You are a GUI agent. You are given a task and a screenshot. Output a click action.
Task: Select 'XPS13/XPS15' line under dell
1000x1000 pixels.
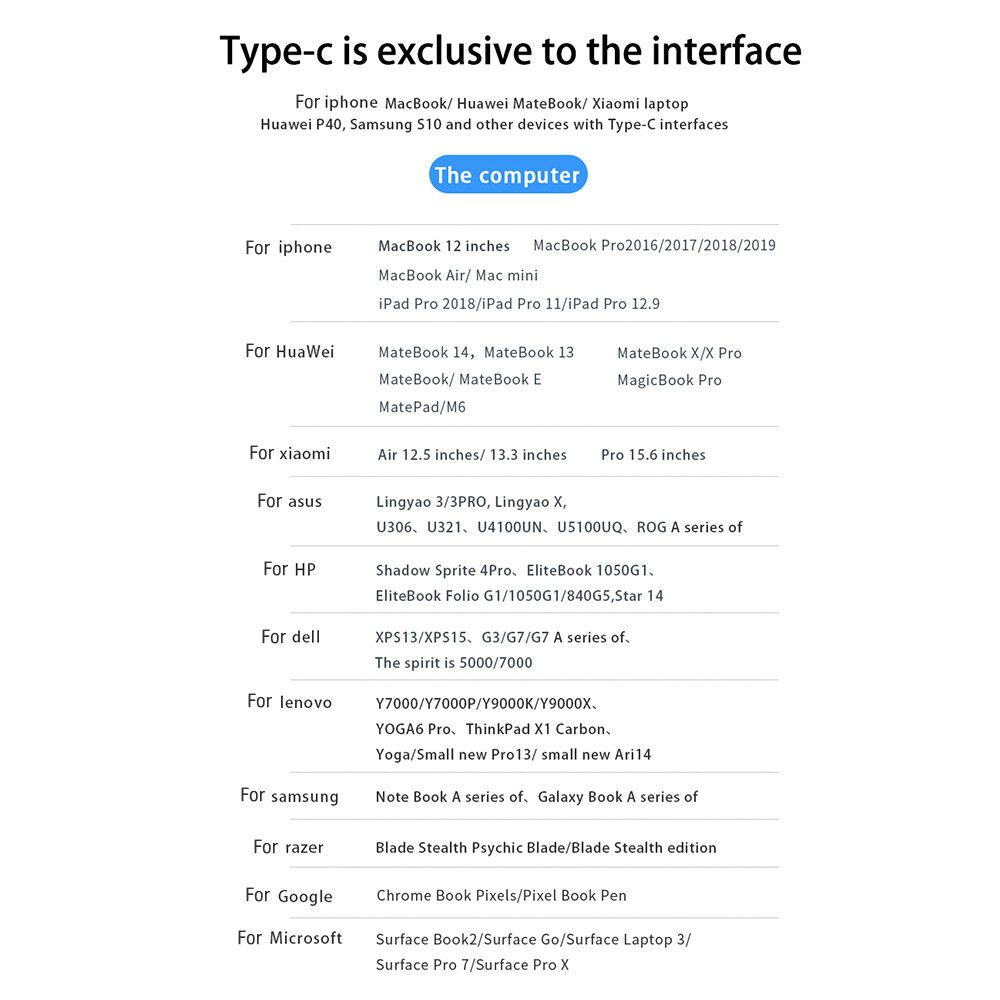[x=503, y=637]
